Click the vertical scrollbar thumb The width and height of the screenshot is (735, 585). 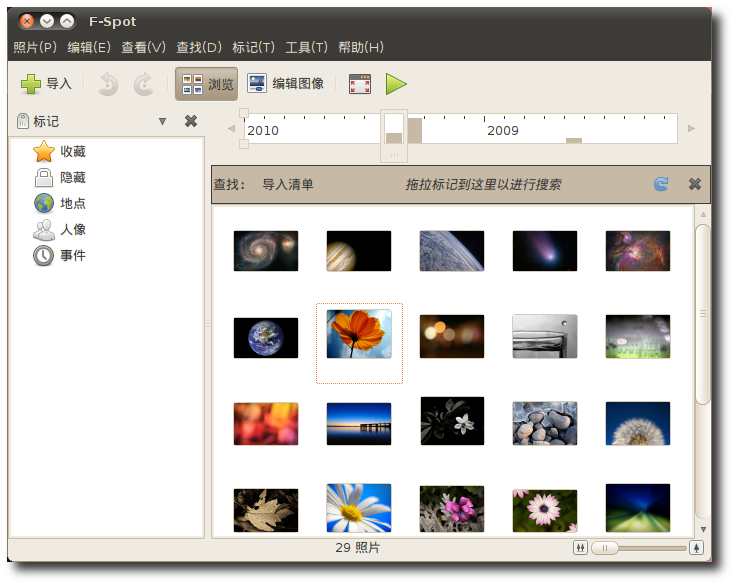click(x=703, y=314)
